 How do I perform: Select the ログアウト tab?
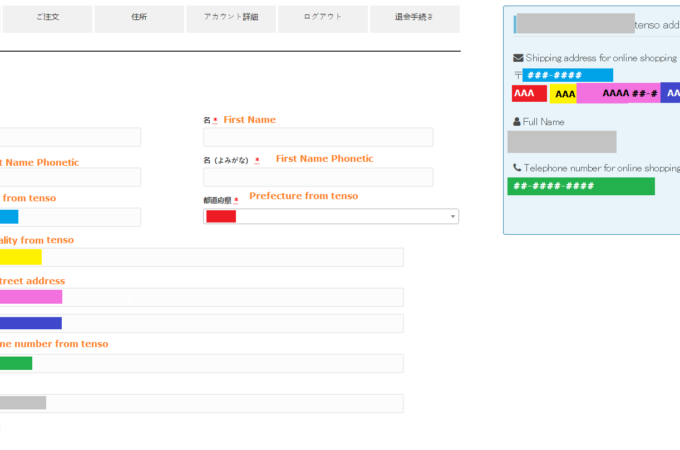pyautogui.click(x=322, y=18)
